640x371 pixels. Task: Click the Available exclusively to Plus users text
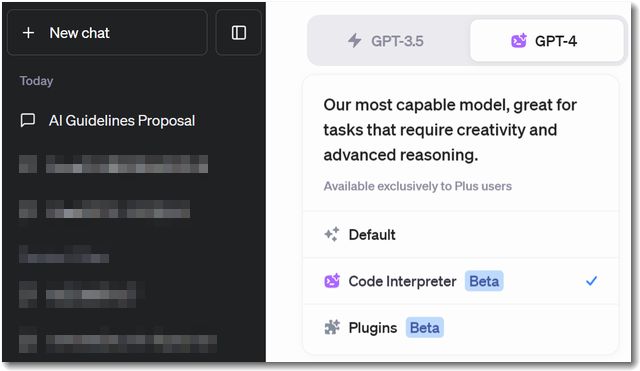pos(418,186)
